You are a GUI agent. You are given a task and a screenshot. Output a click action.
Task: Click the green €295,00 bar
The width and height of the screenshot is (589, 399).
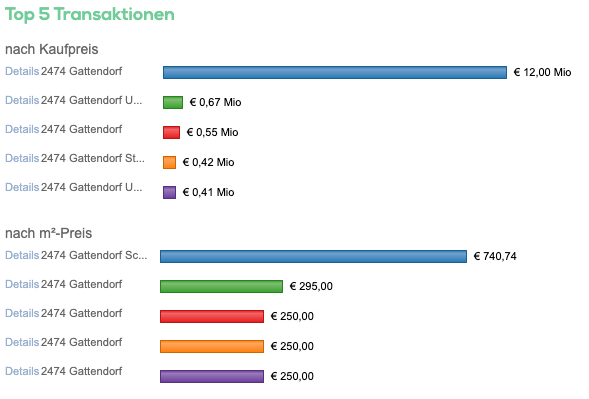pyautogui.click(x=221, y=286)
